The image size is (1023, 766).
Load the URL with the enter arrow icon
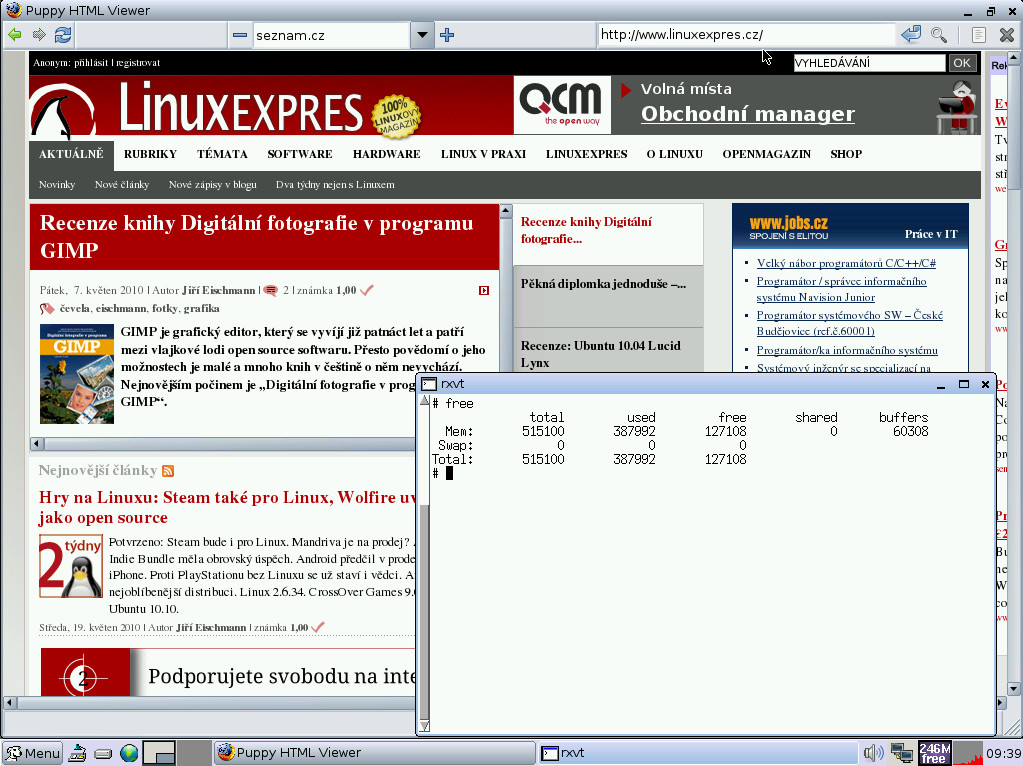tap(911, 35)
